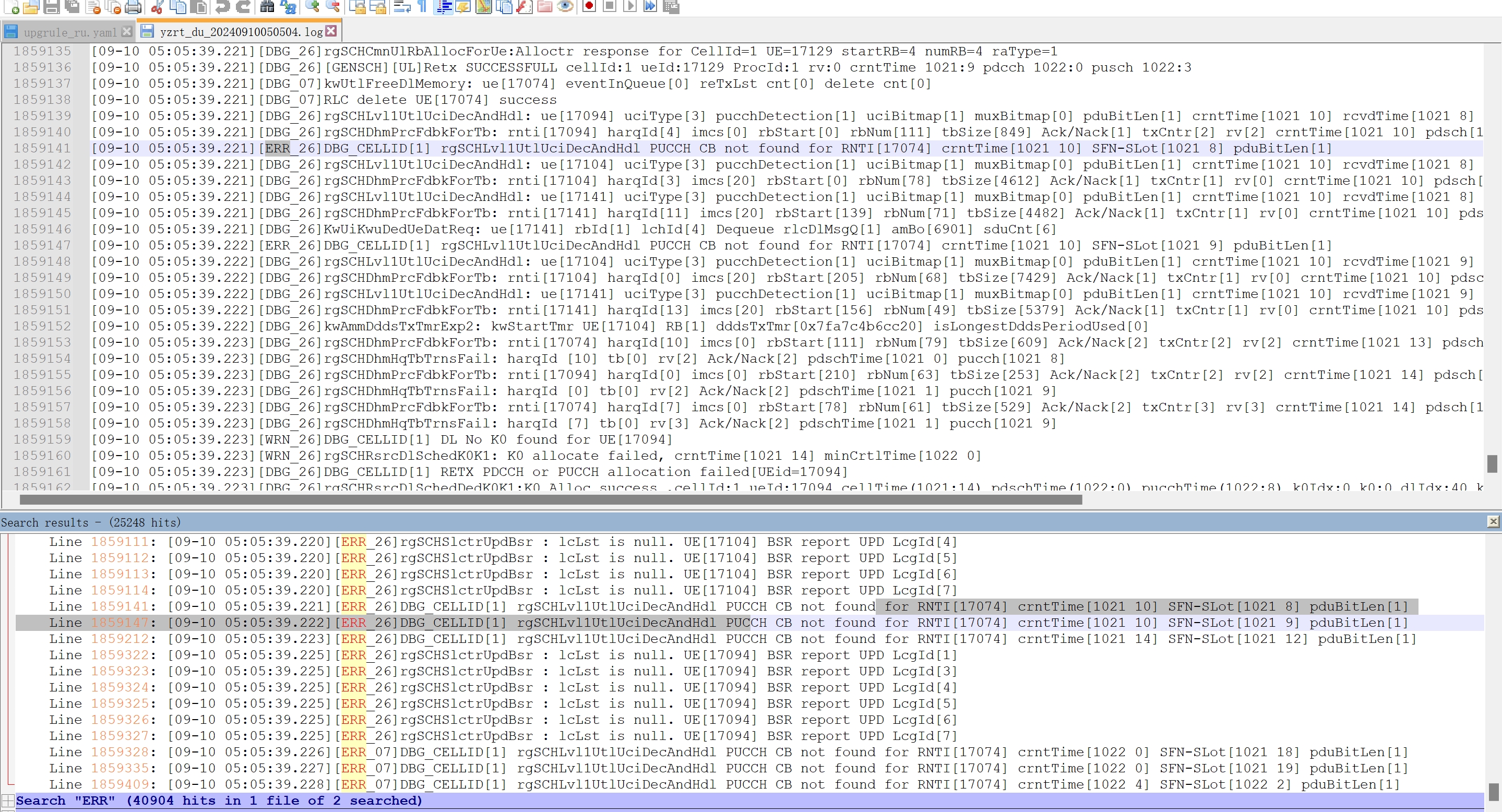The width and height of the screenshot is (1502, 812).
Task: Click the Playback macro icon
Action: point(630,7)
